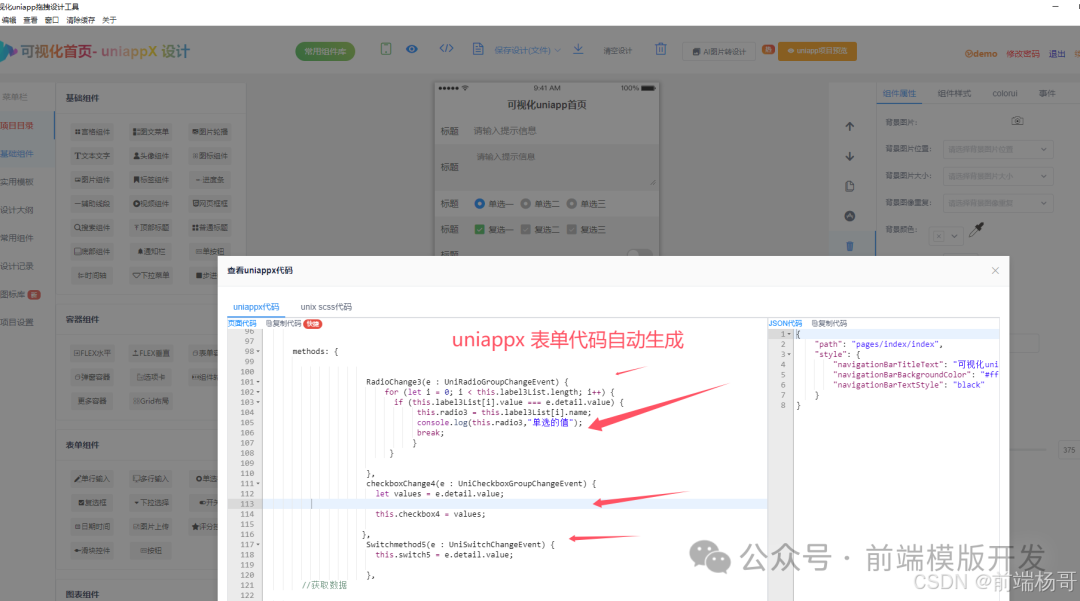Collapse code fold at line 98
Image resolution: width=1080 pixels, height=601 pixels.
[258, 352]
